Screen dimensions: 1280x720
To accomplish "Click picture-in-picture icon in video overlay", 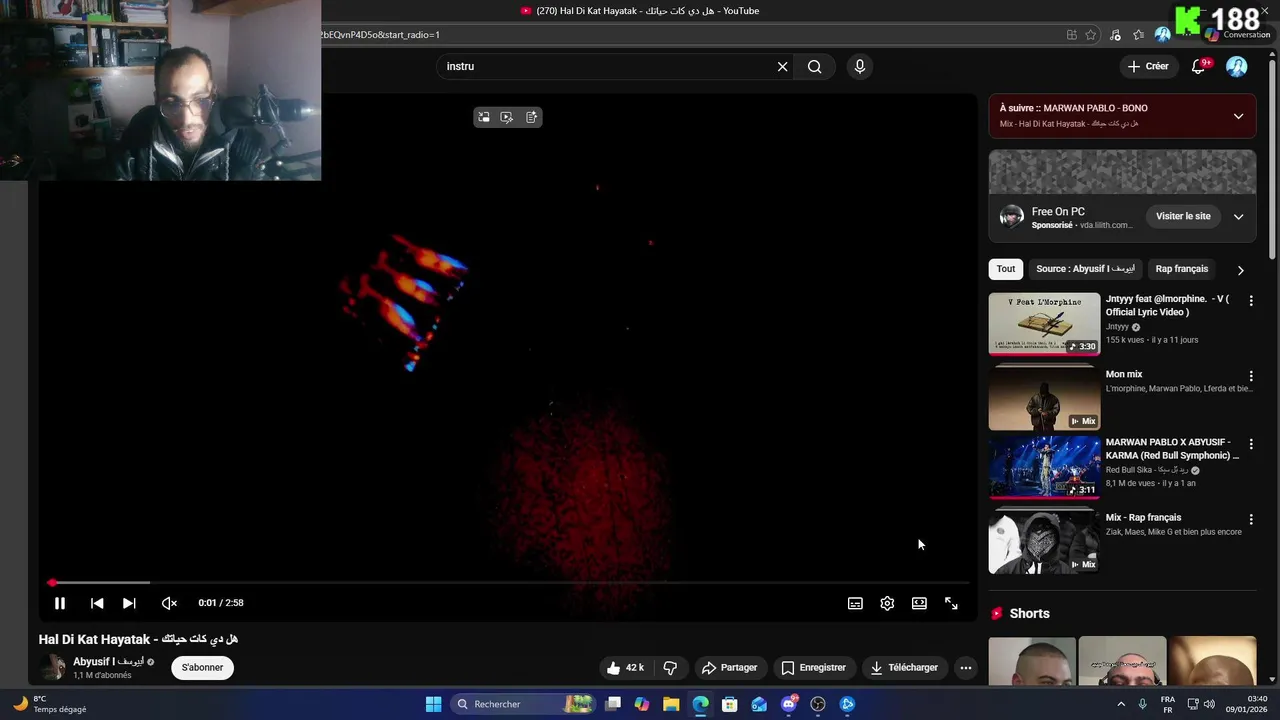I will (x=484, y=117).
